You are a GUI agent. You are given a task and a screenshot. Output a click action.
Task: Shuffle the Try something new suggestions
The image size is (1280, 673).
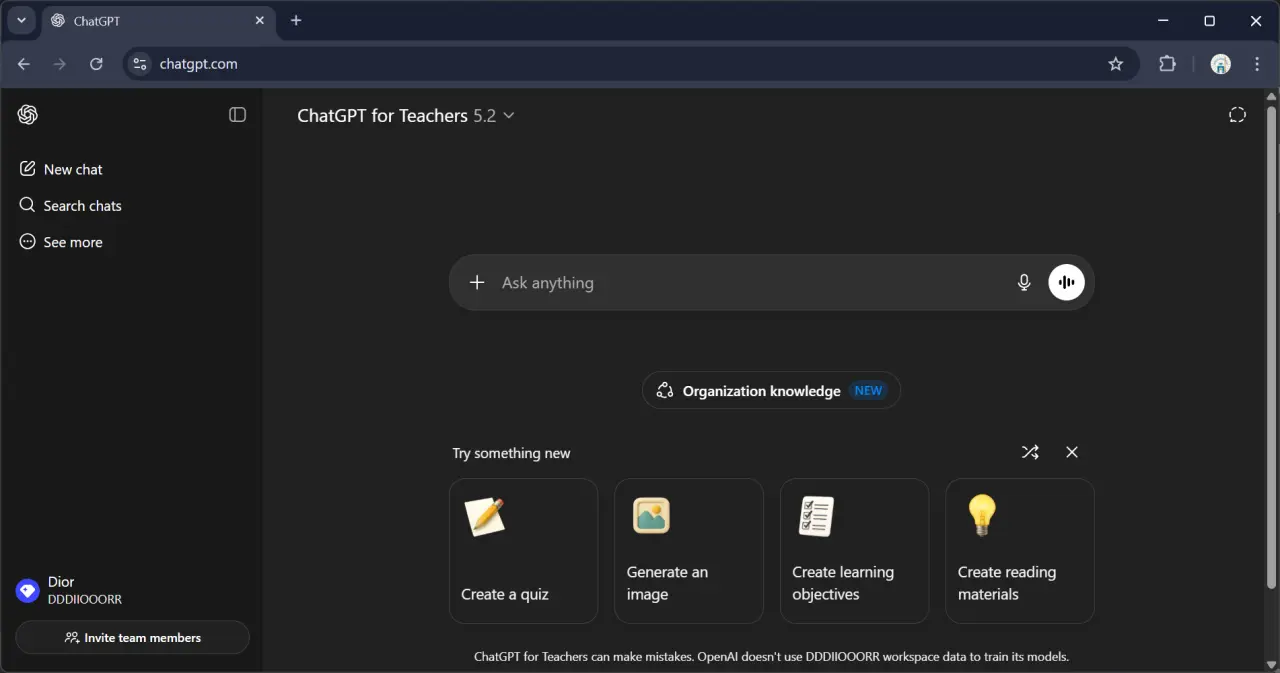1030,452
